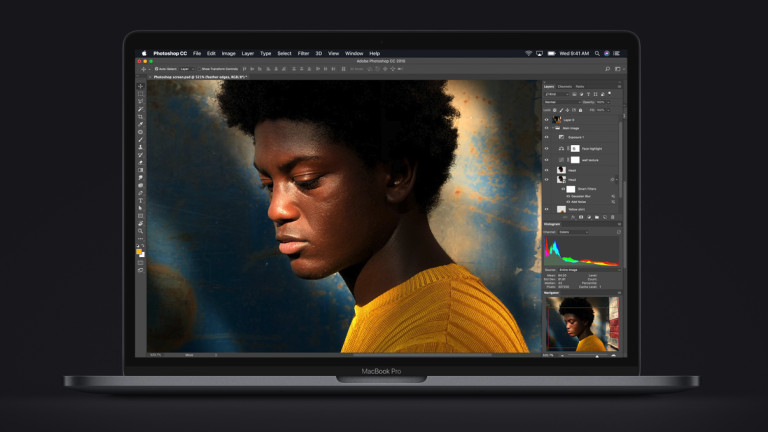Click the Navigator preview thumbnail
Viewport: 768px width, 432px height.
582,324
